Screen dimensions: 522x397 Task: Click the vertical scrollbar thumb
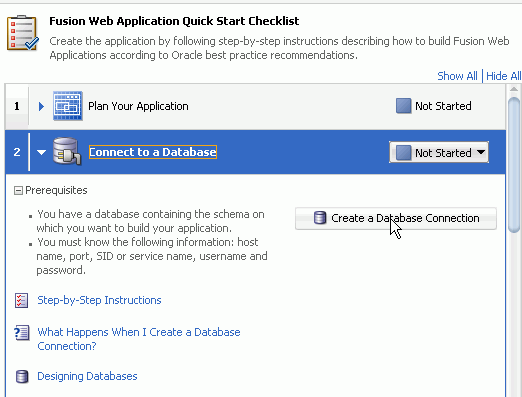[514, 164]
